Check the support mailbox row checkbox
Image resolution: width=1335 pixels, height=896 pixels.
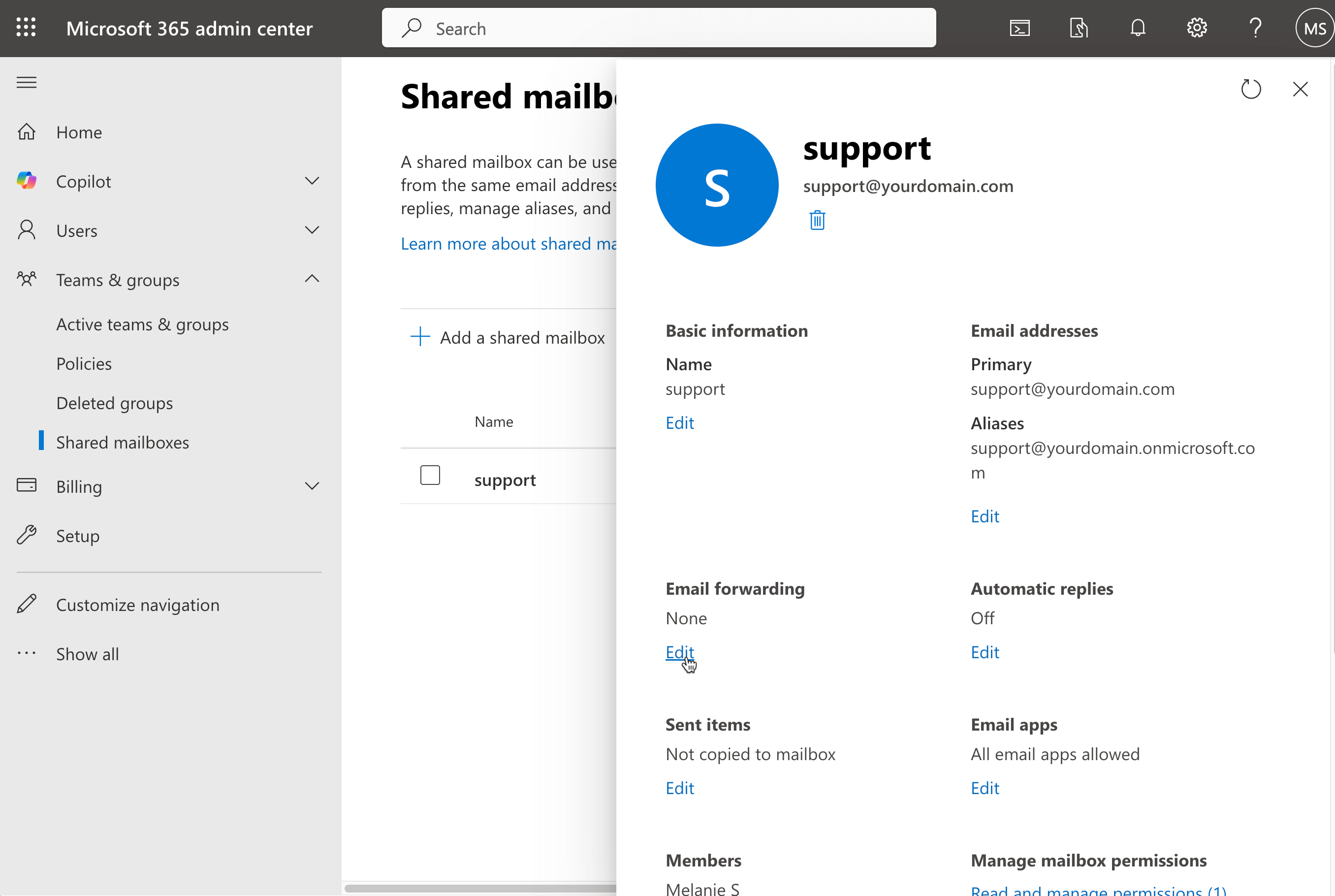430,475
